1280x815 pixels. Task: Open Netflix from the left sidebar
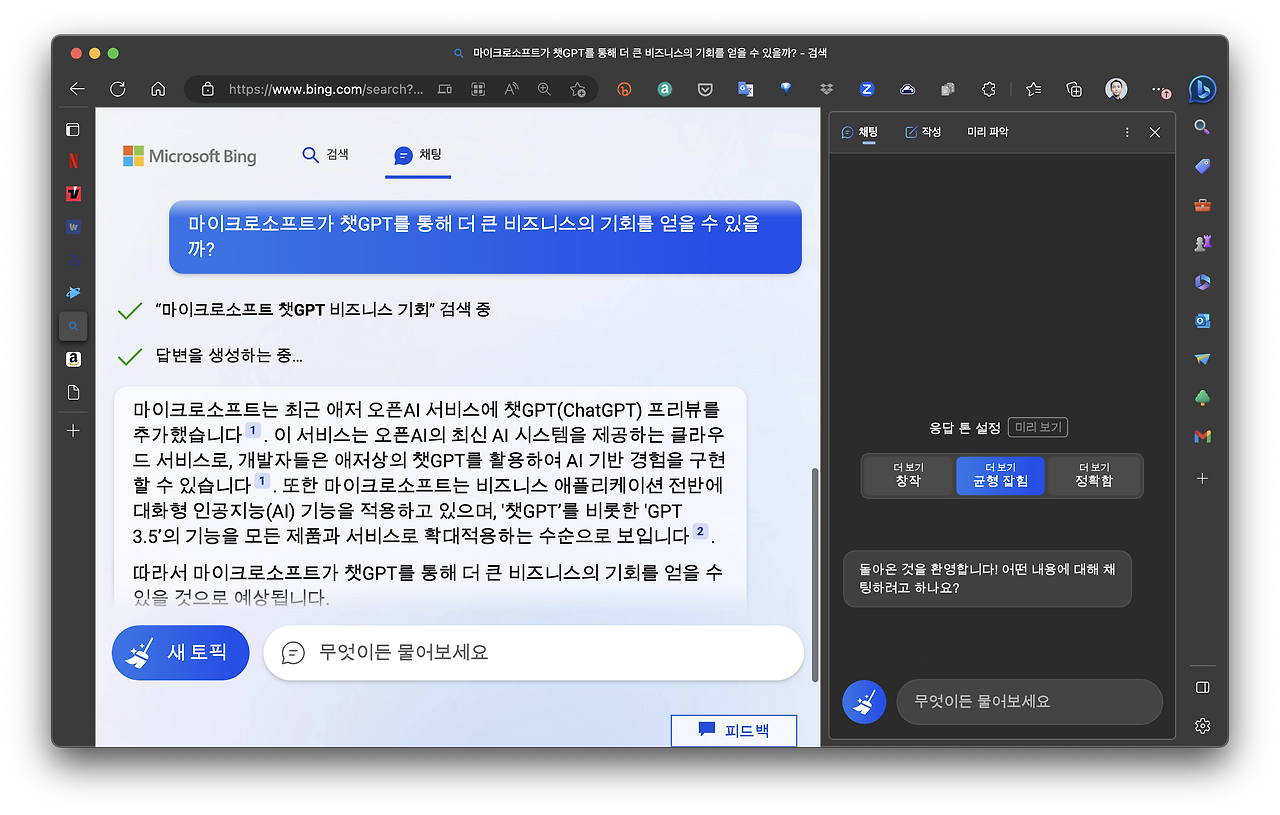pyautogui.click(x=72, y=159)
